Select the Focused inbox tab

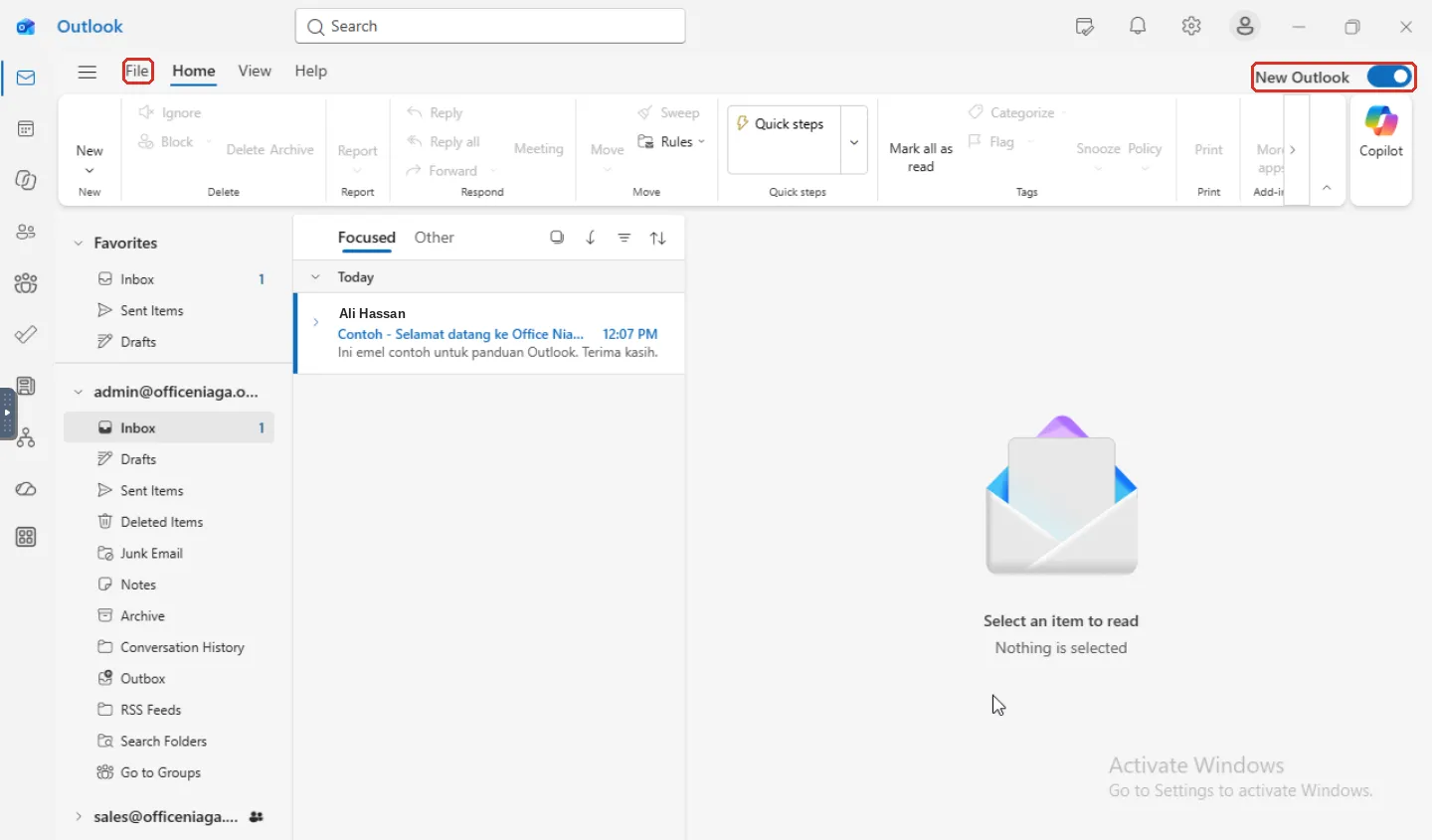point(367,239)
